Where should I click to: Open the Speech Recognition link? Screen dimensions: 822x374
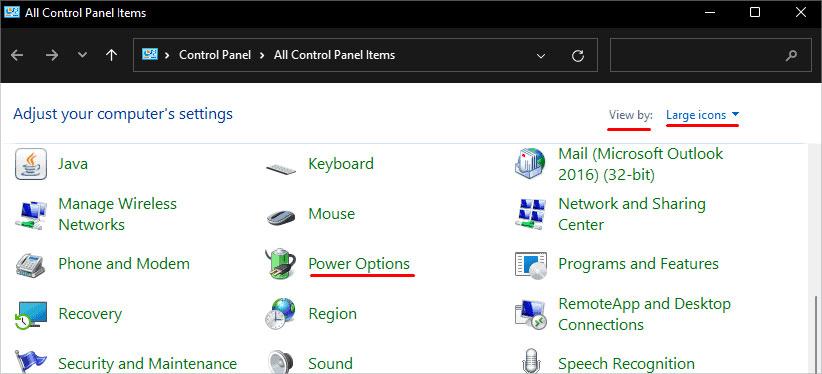[x=626, y=364]
